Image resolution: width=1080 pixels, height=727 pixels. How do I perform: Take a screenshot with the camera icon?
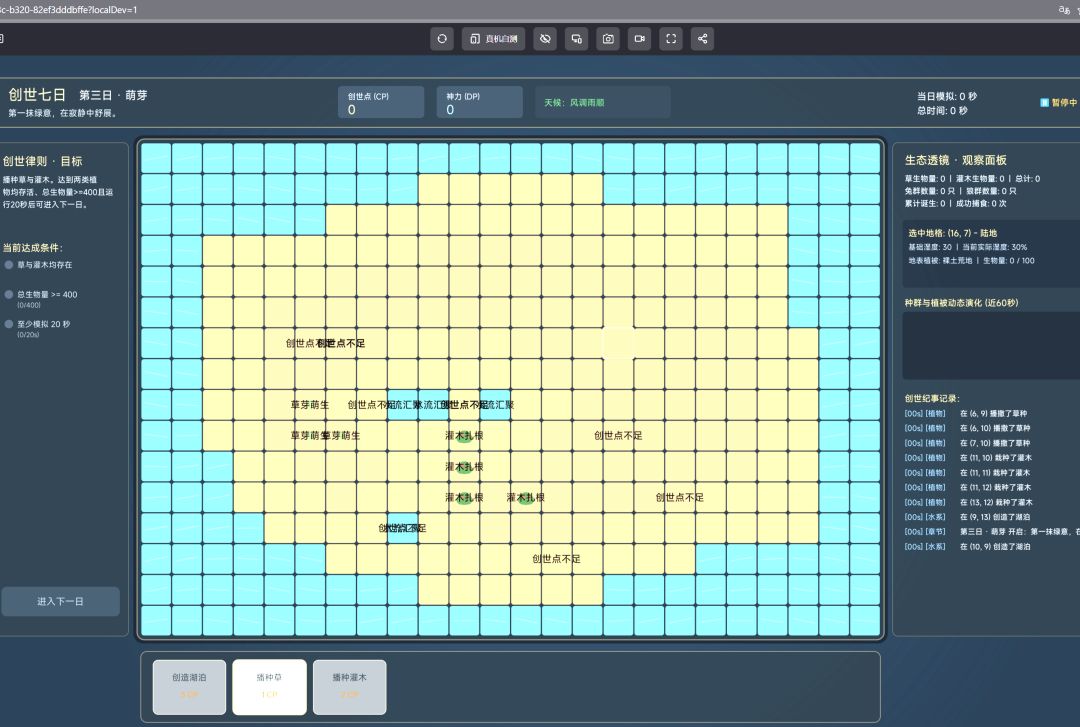click(x=608, y=39)
